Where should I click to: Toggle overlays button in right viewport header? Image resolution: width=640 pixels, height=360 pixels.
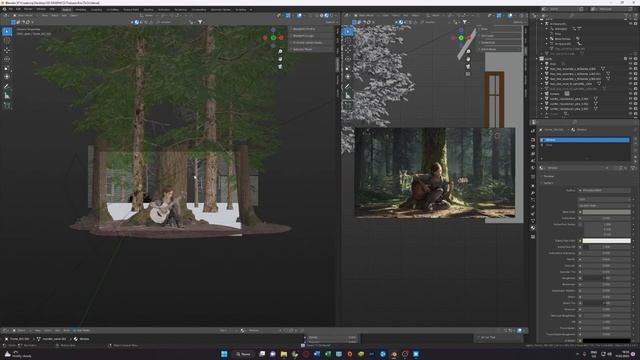[510, 16]
